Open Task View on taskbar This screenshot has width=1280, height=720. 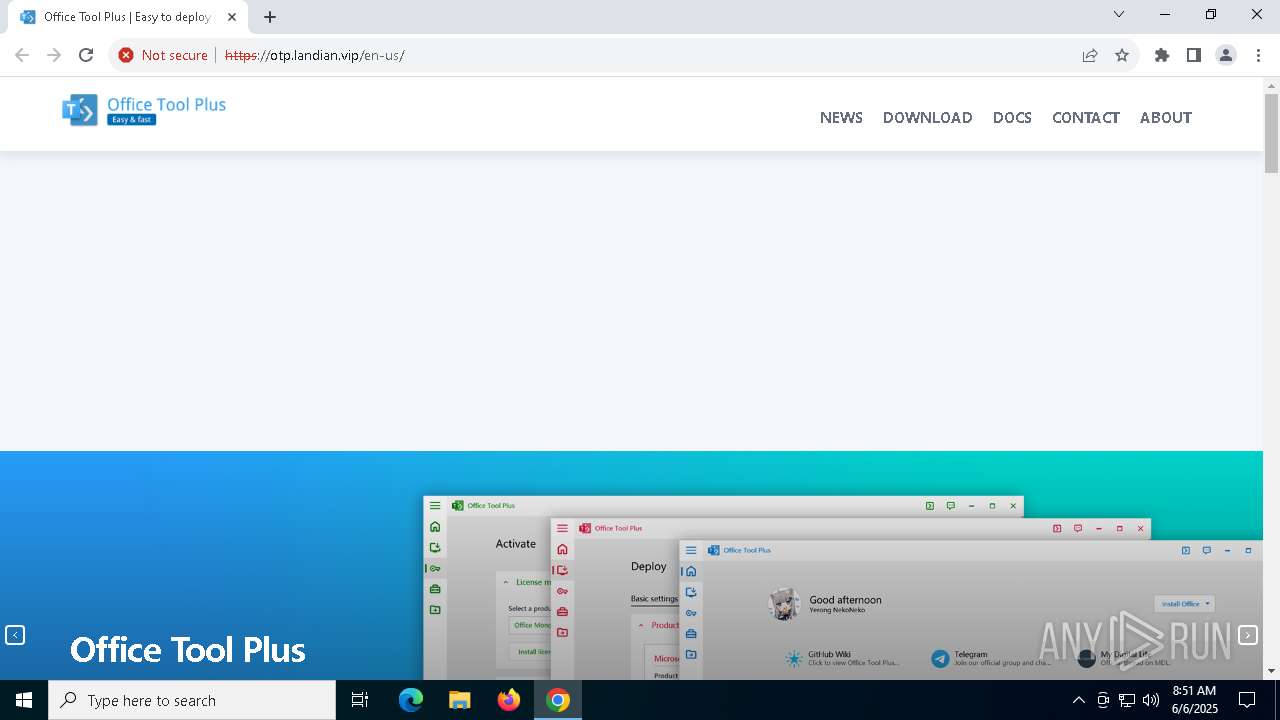coord(360,700)
